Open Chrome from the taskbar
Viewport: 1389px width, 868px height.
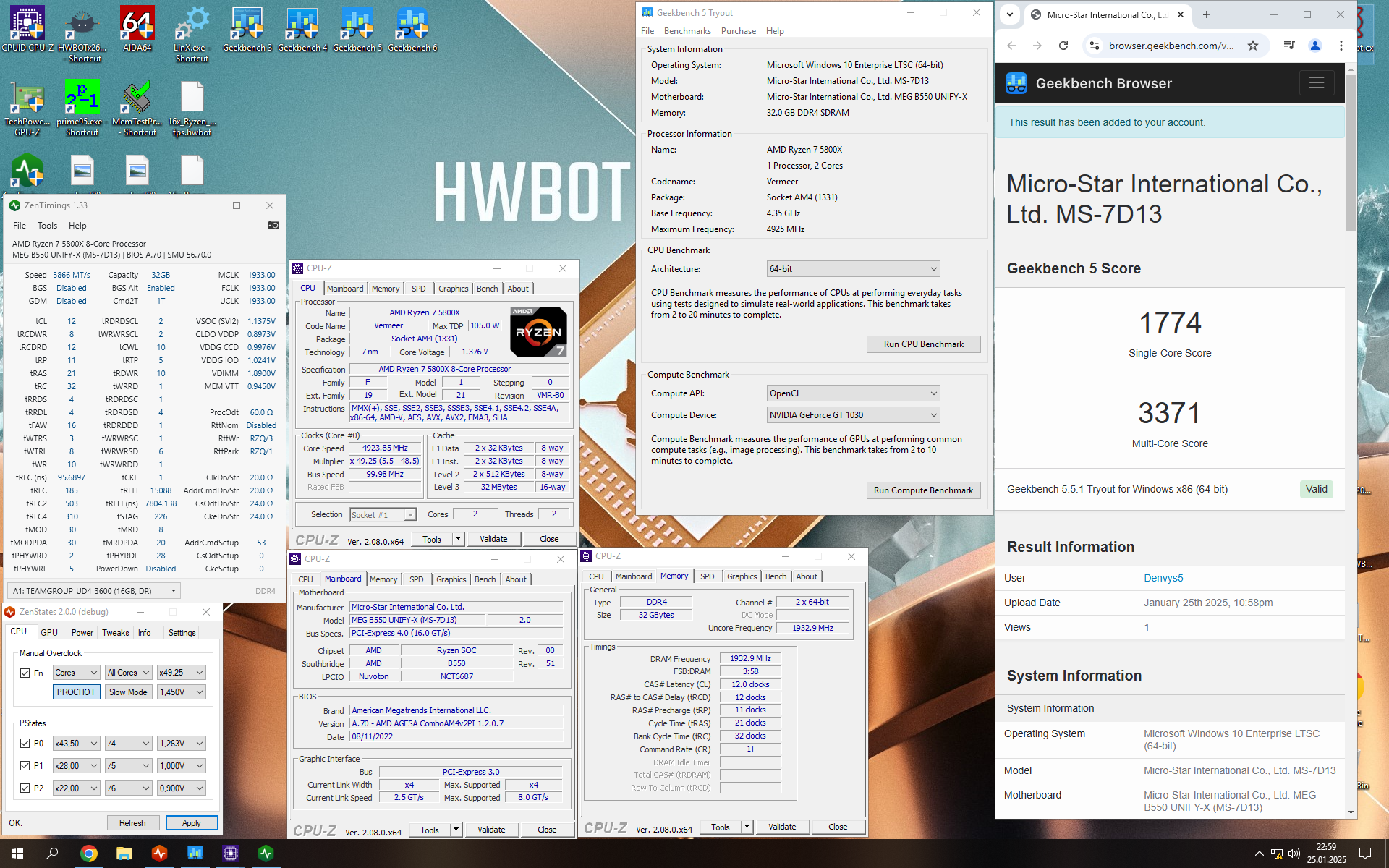click(89, 854)
